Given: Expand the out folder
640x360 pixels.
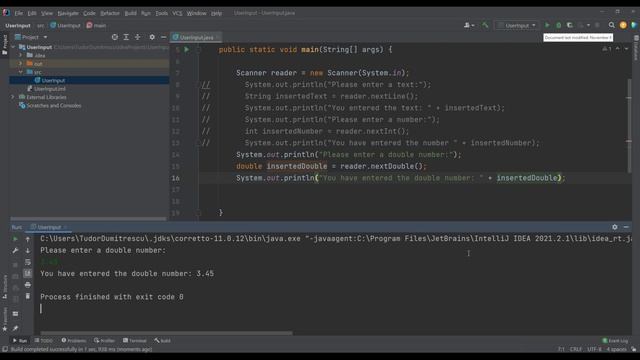Looking at the screenshot, I should tap(20, 64).
